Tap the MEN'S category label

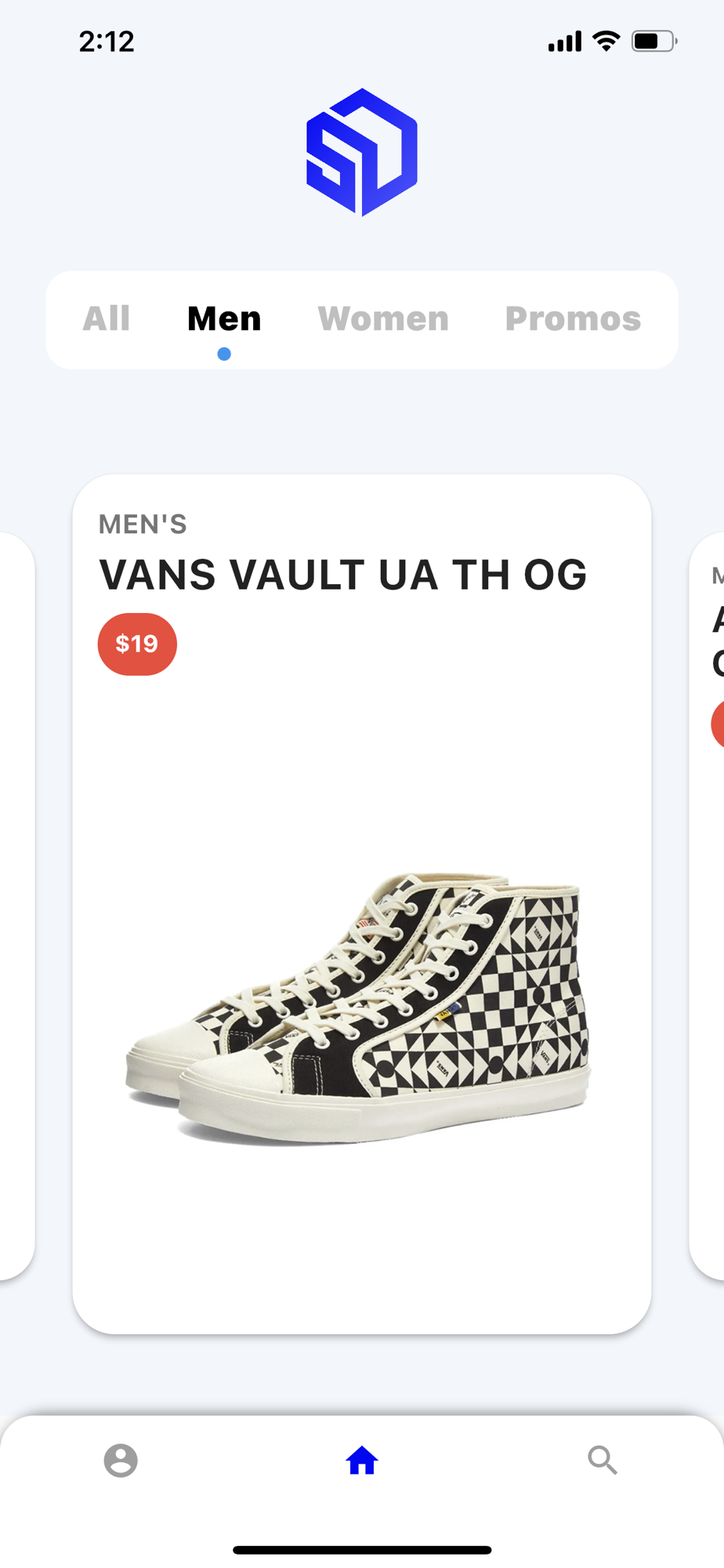coord(143,524)
